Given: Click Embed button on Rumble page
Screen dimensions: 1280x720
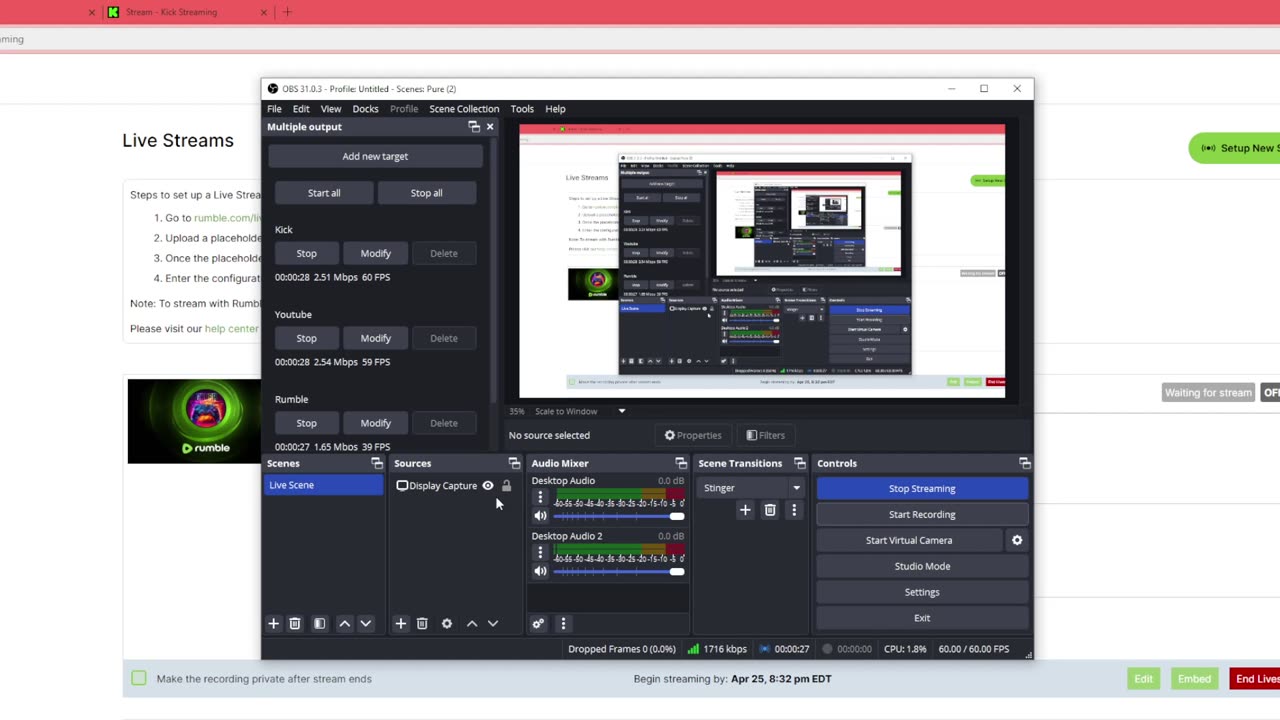Looking at the screenshot, I should tap(1194, 679).
